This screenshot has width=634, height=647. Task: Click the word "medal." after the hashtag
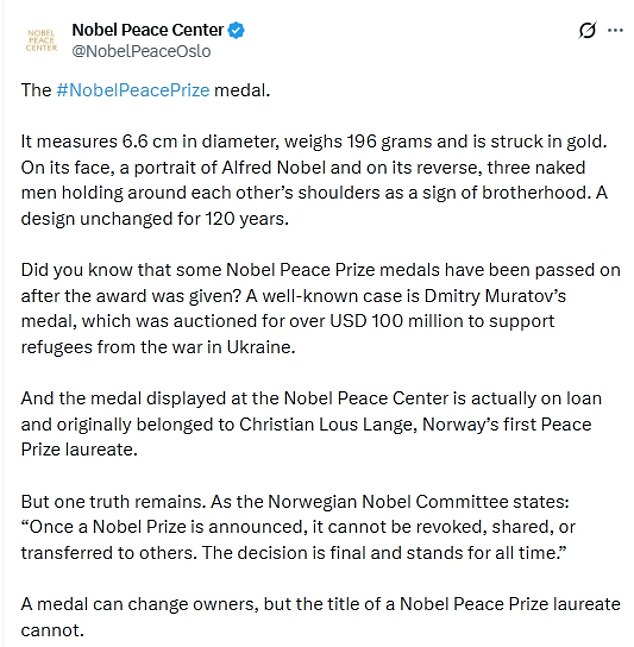[243, 90]
